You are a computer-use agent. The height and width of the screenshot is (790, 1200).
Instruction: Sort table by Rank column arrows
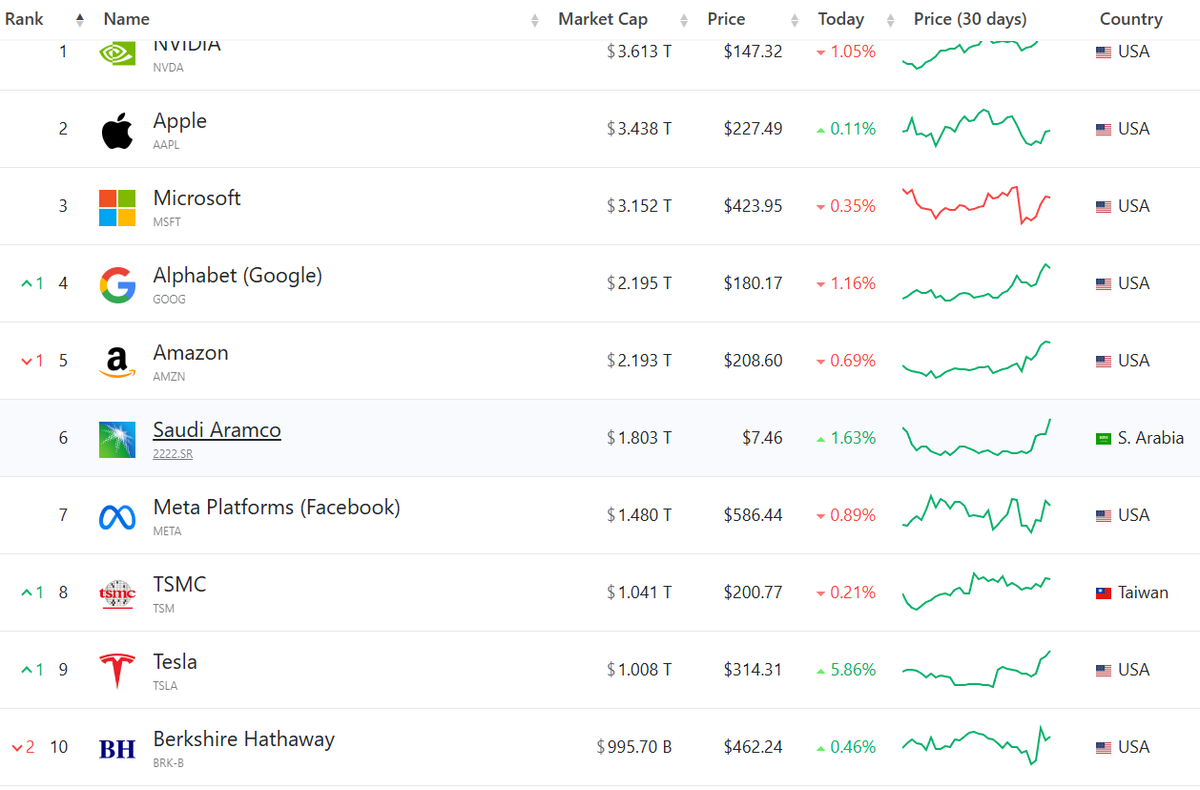(80, 19)
